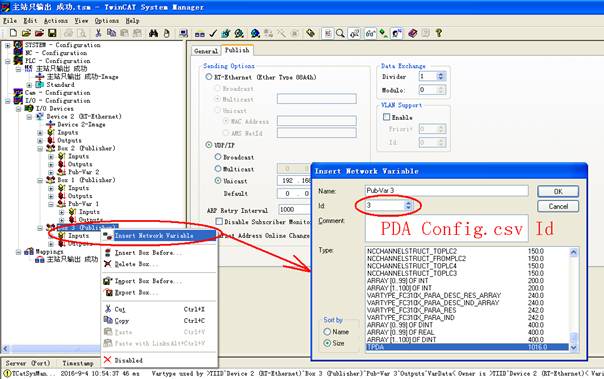
Task: Select the RT-Ethernet radio button
Action: coord(209,77)
